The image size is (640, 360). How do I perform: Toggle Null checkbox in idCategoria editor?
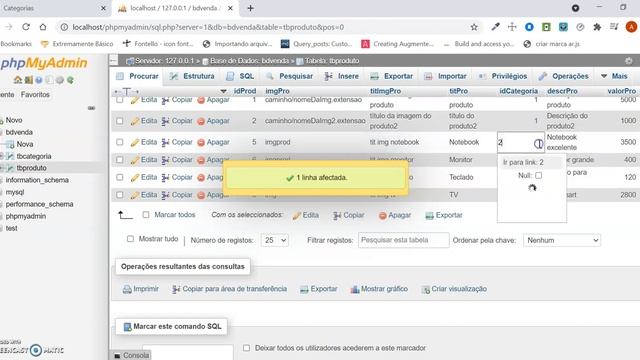[x=538, y=176]
